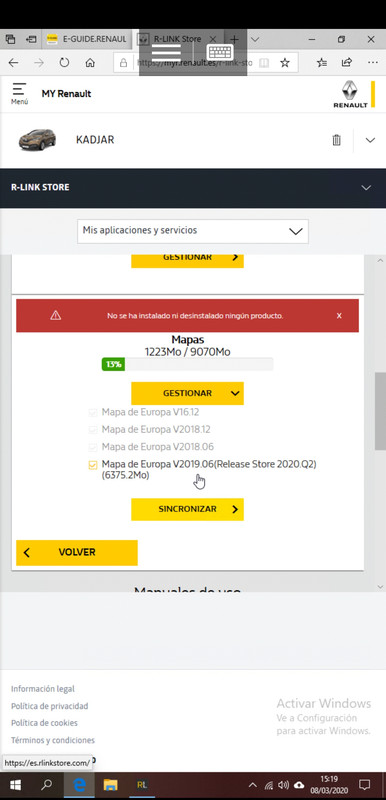Expand the Mapas GESTIONAR button
The width and height of the screenshot is (386, 800).
[x=188, y=393]
